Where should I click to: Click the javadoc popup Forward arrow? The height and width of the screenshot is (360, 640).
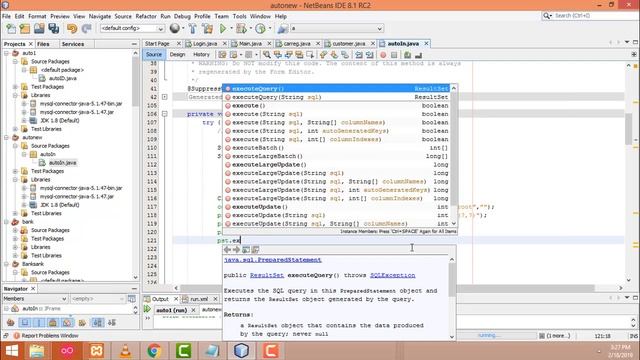(236, 249)
